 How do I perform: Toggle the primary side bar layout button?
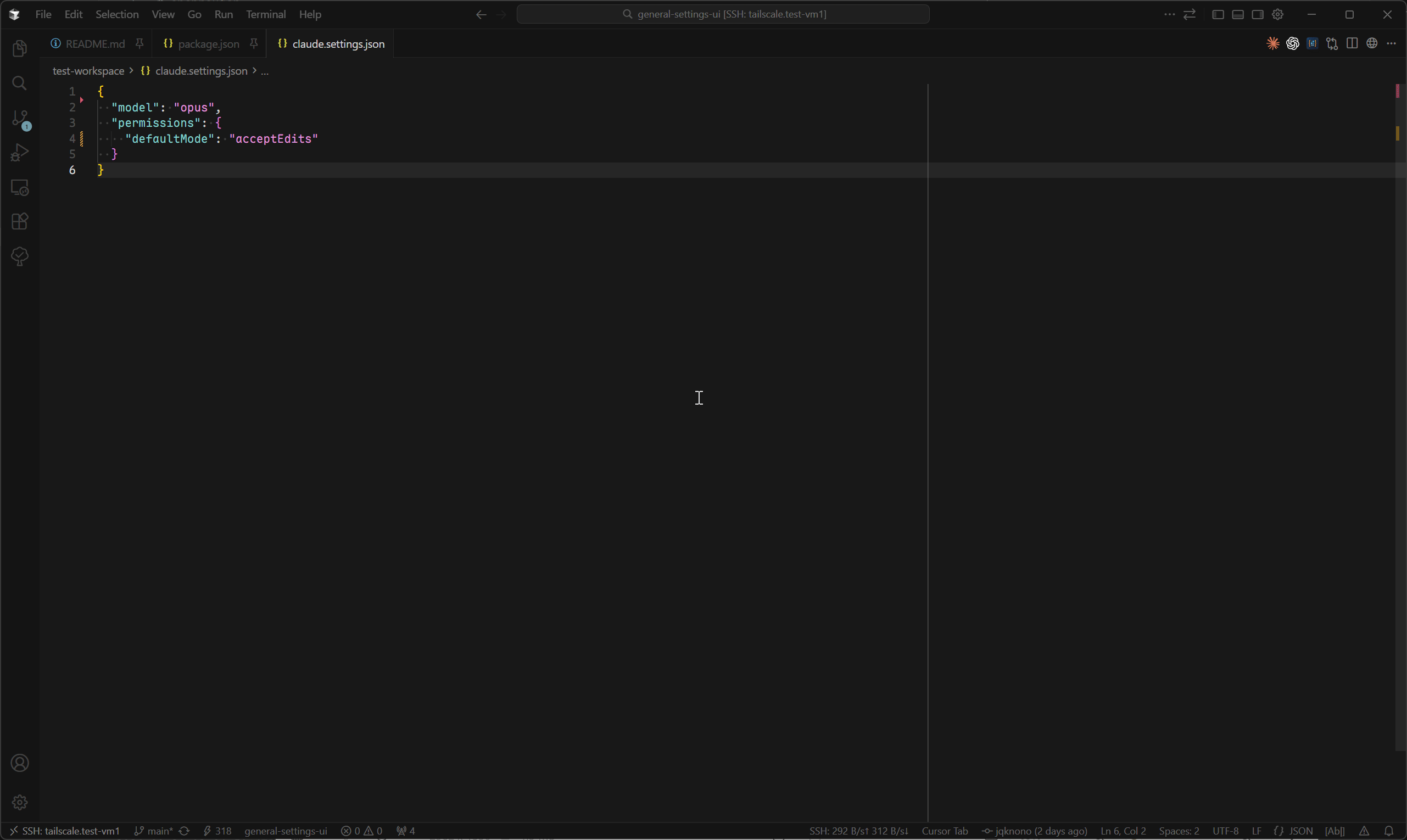click(x=1218, y=15)
